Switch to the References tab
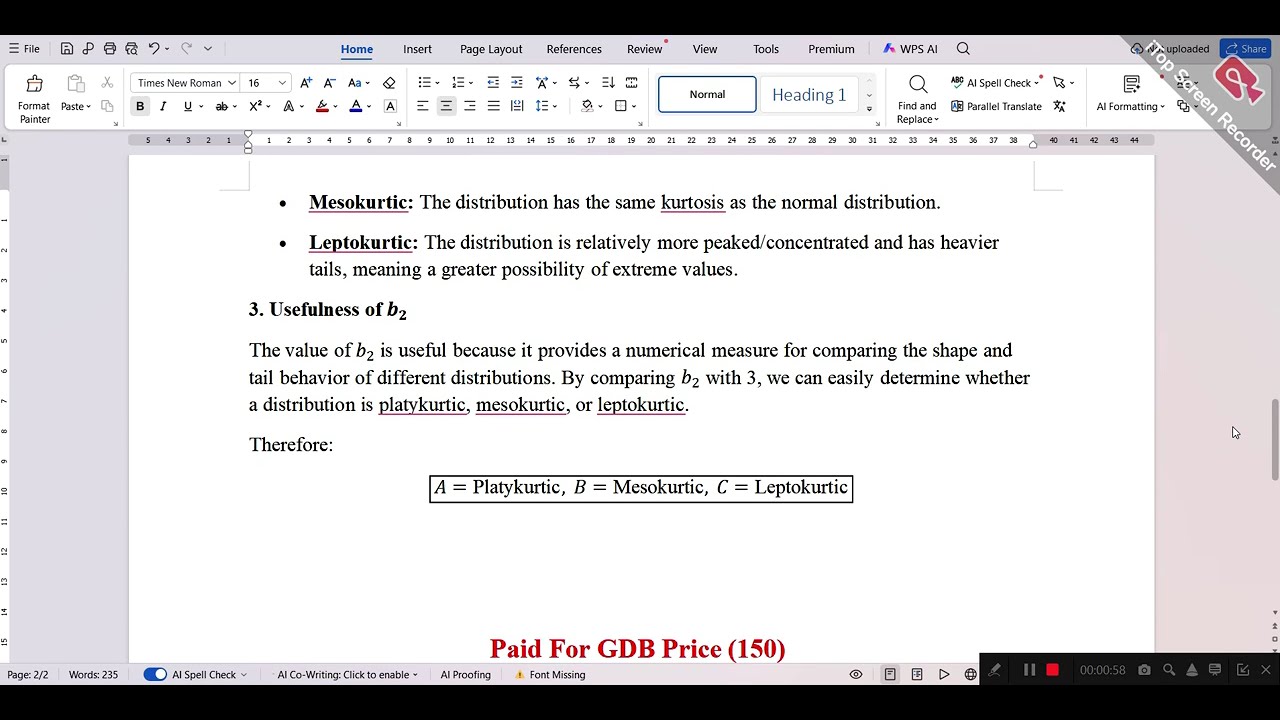1280x720 pixels. click(x=574, y=49)
